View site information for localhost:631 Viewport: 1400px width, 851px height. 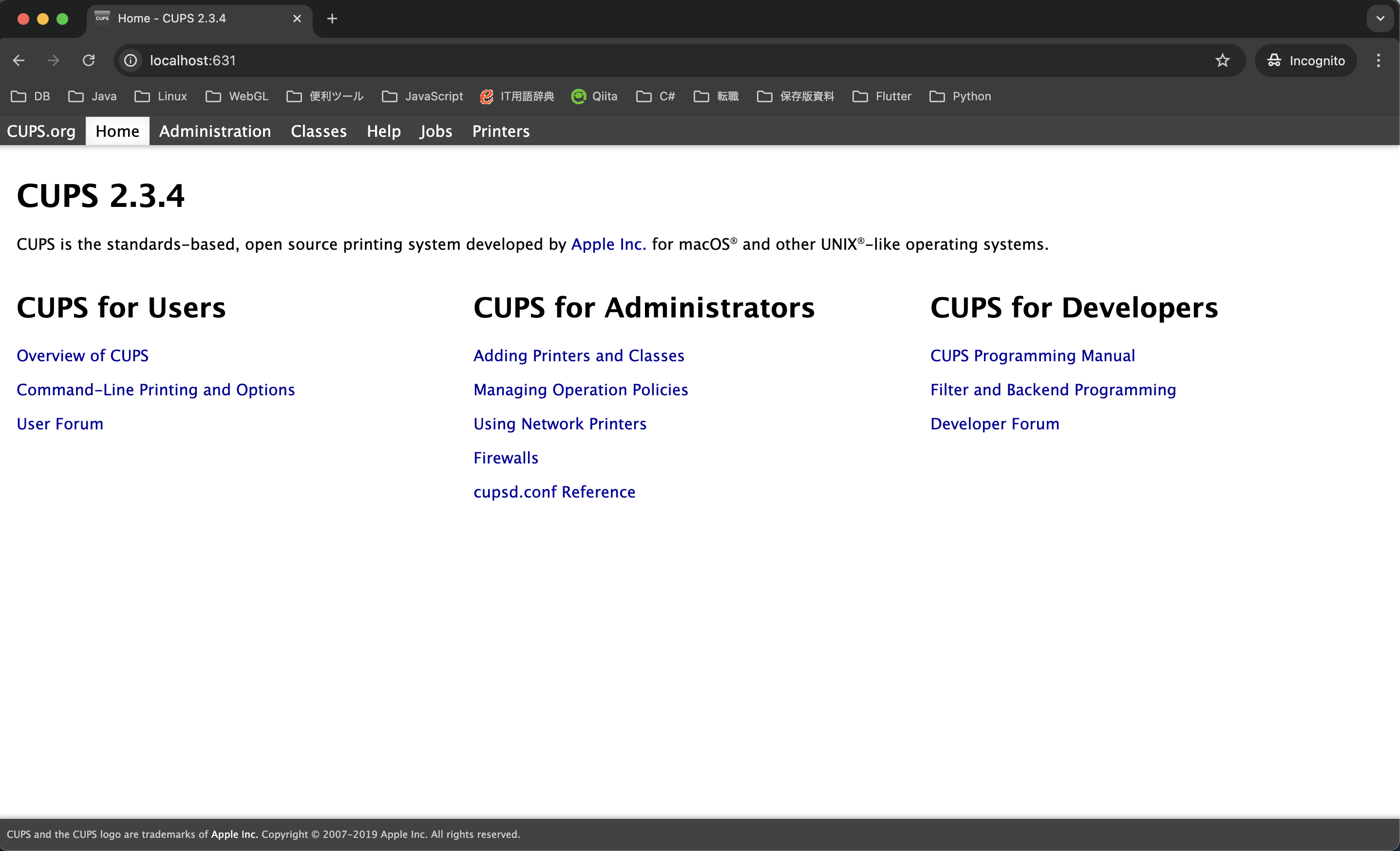pos(130,60)
